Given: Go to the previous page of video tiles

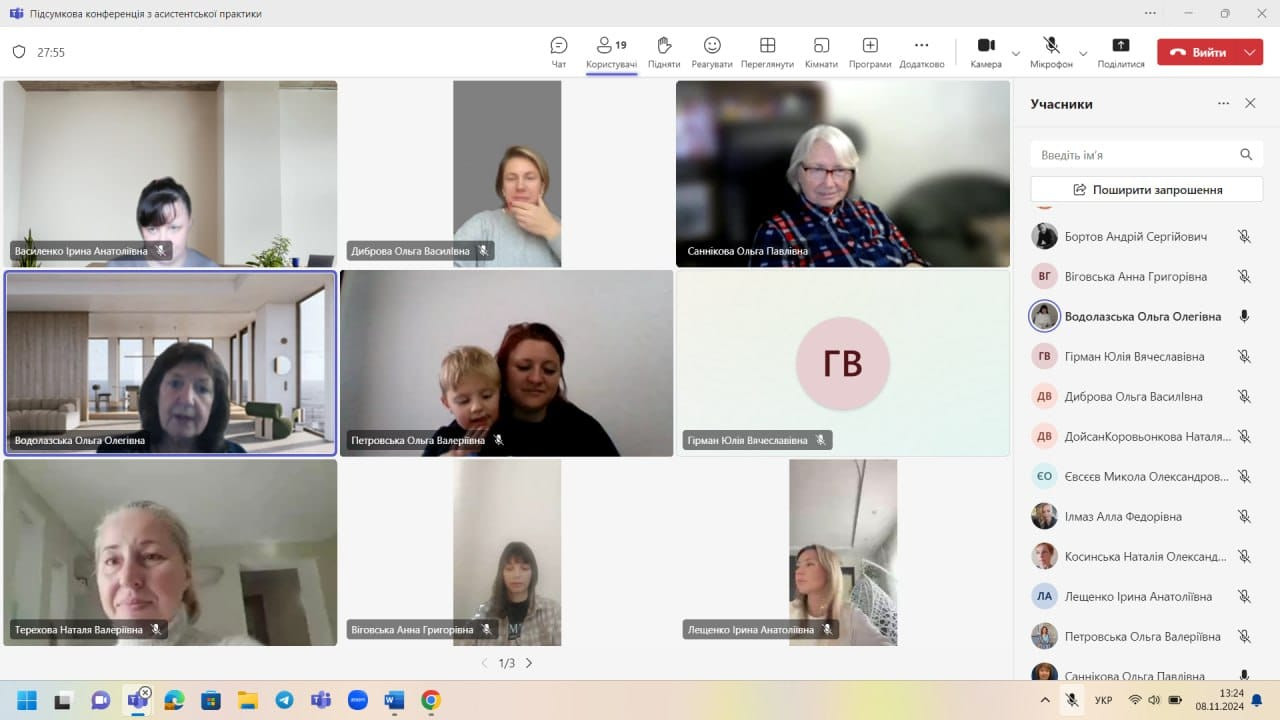Looking at the screenshot, I should coord(485,663).
